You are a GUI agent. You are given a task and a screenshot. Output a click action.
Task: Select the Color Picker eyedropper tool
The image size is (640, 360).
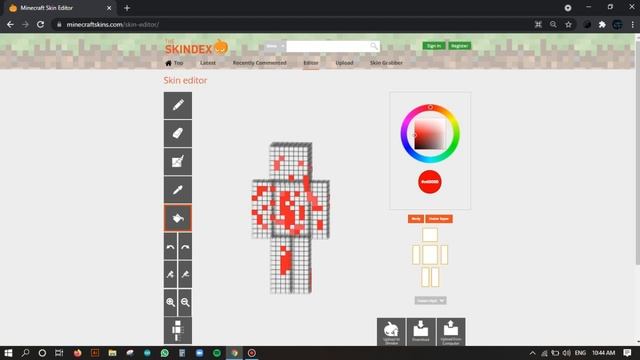[x=178, y=190]
